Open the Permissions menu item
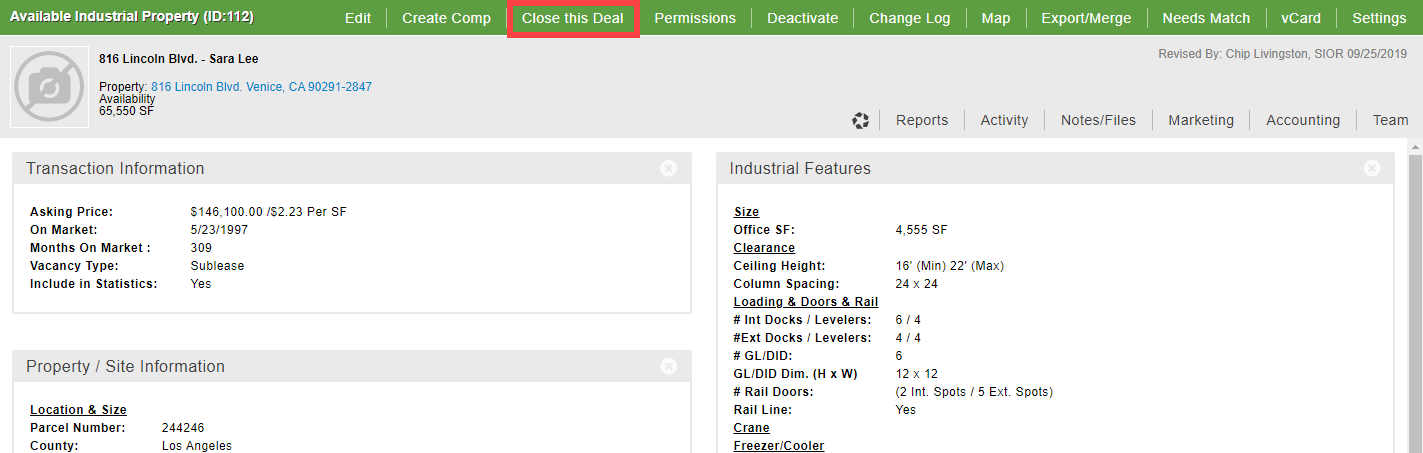 pos(695,18)
